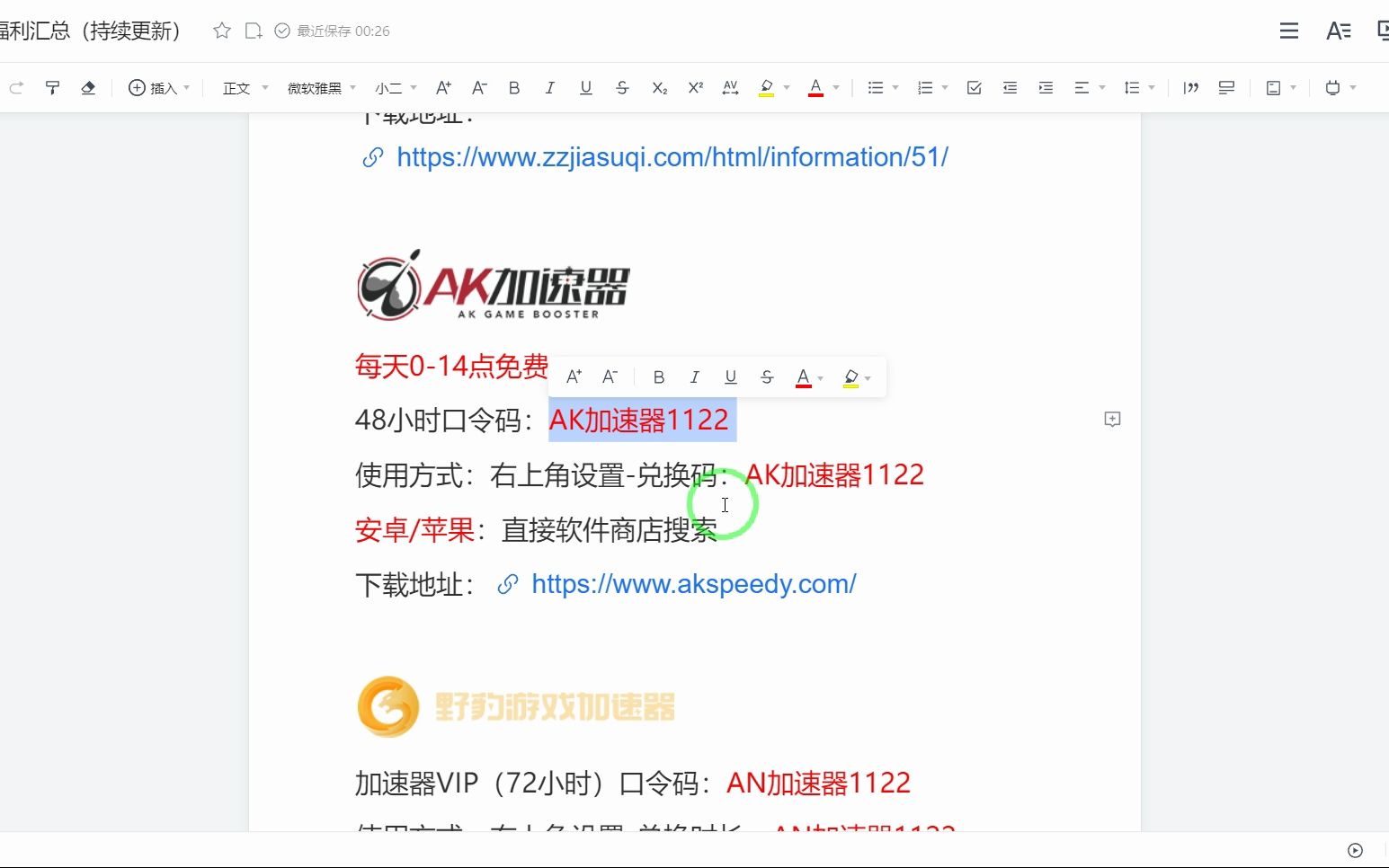Open the text style panel icon top right
The image size is (1389, 868).
click(x=1339, y=31)
